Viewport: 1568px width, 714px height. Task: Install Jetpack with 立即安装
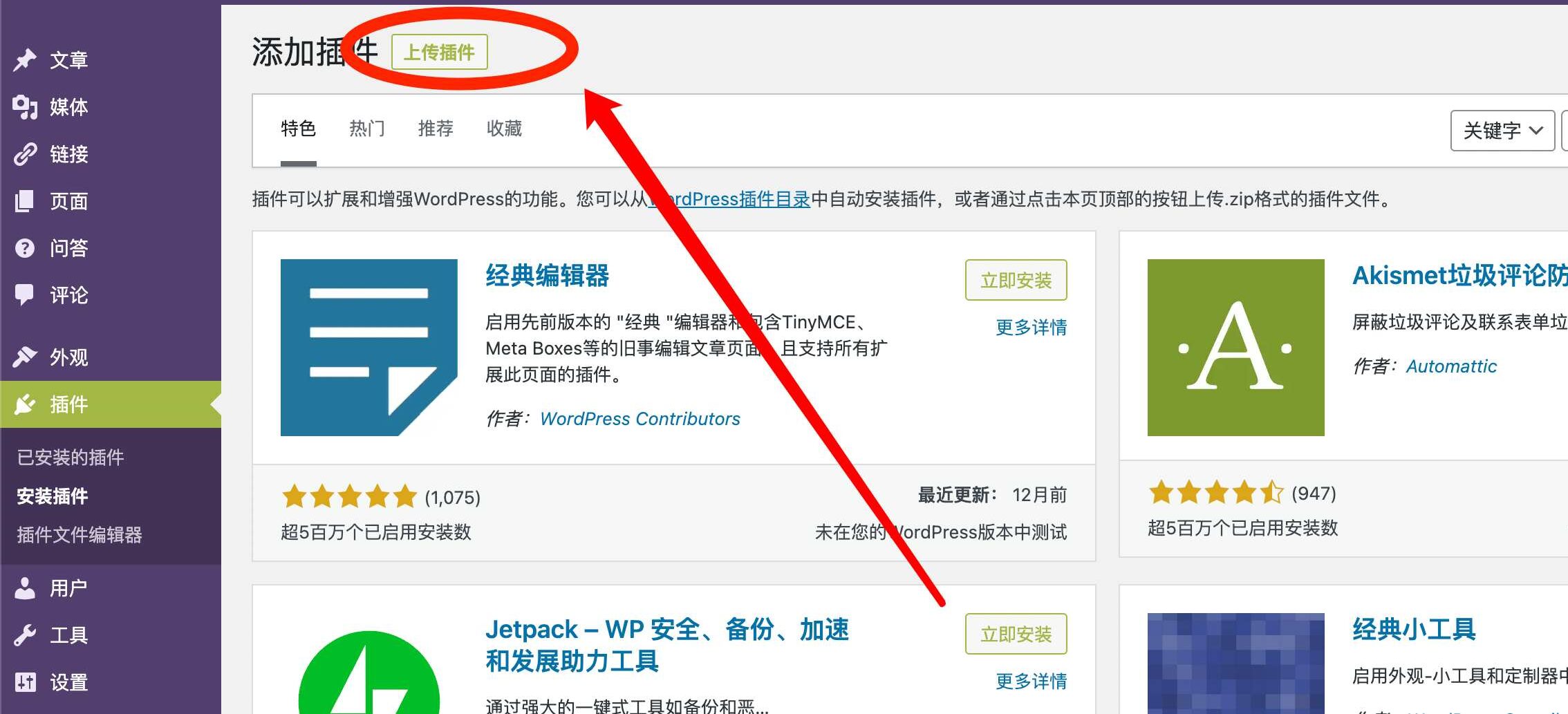[1016, 634]
